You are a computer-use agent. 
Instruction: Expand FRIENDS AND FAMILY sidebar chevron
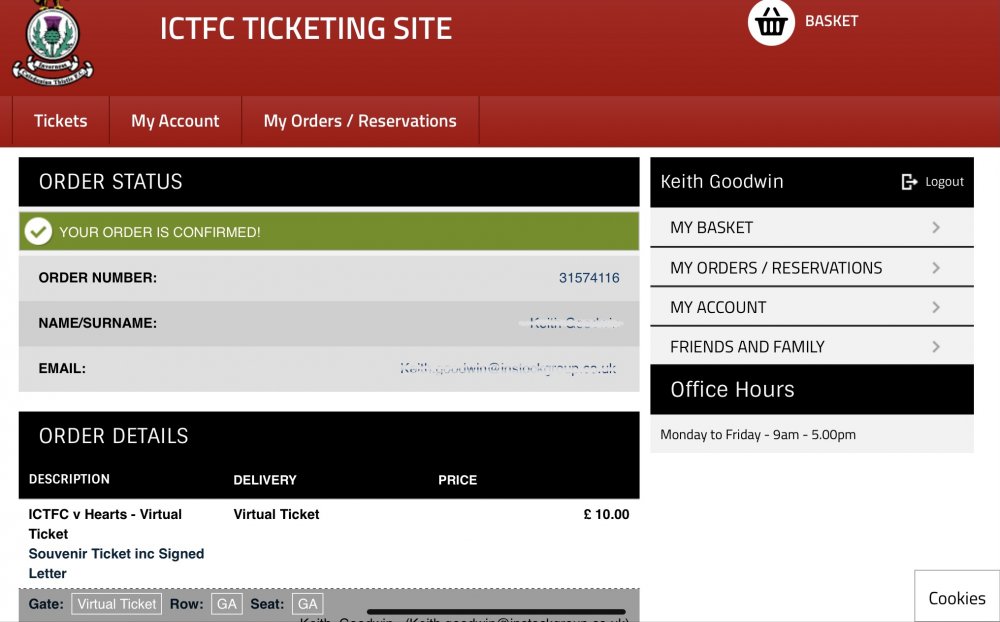pos(936,346)
